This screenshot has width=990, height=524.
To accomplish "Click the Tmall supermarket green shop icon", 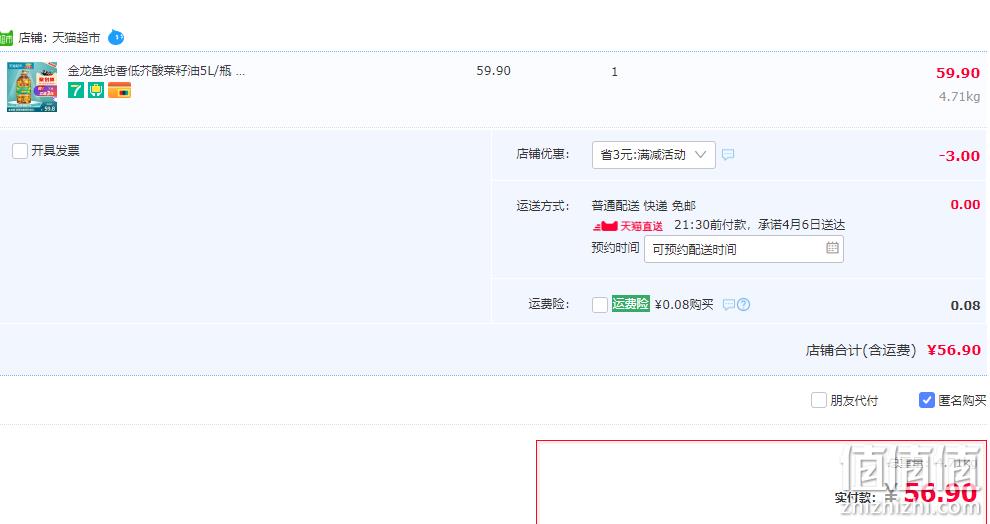I will click(6, 38).
